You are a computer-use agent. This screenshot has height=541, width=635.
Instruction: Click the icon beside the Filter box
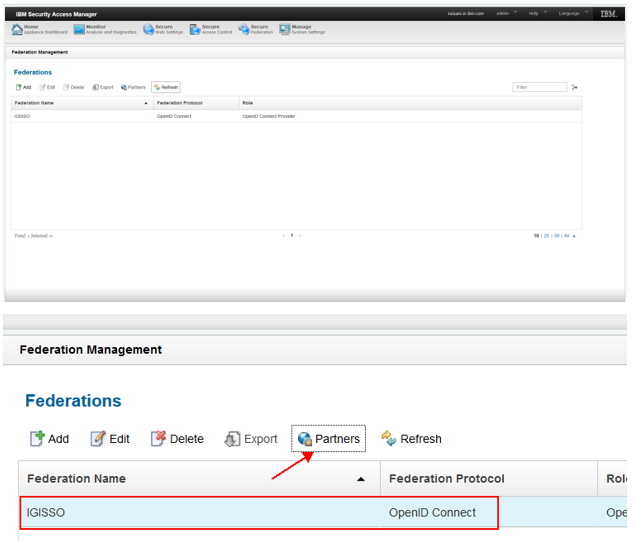574,87
